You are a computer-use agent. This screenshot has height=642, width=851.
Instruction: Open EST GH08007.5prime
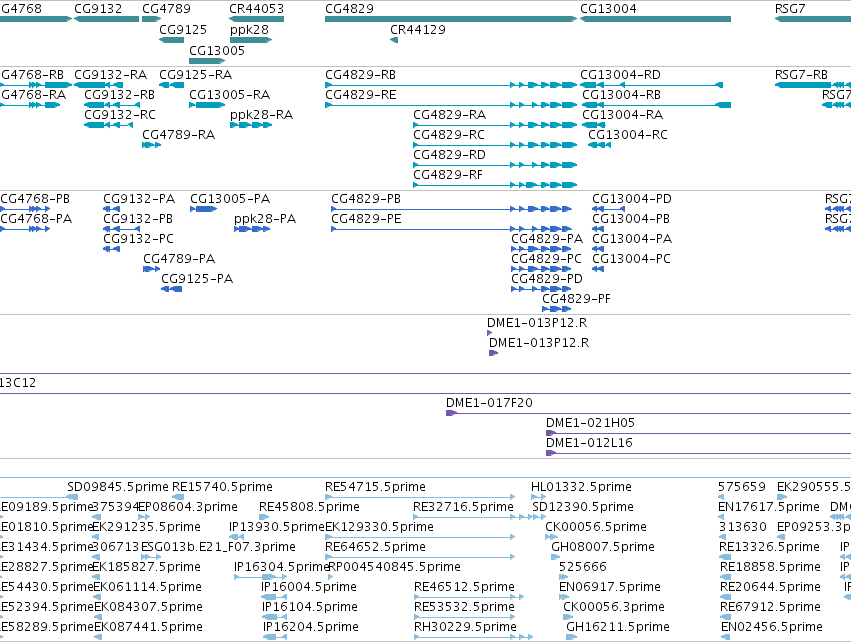coord(602,547)
